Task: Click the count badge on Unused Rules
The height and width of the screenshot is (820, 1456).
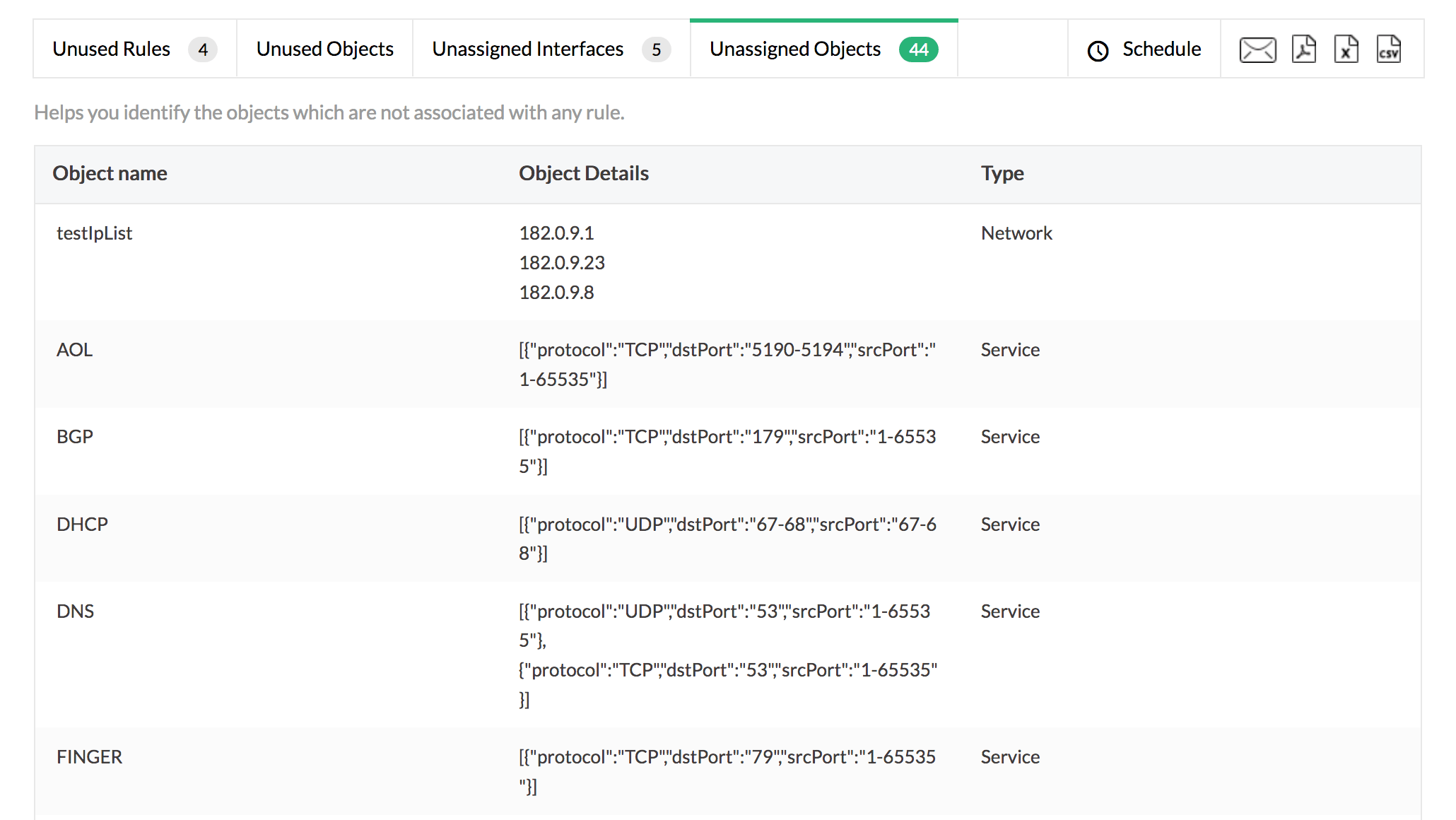Action: 204,49
